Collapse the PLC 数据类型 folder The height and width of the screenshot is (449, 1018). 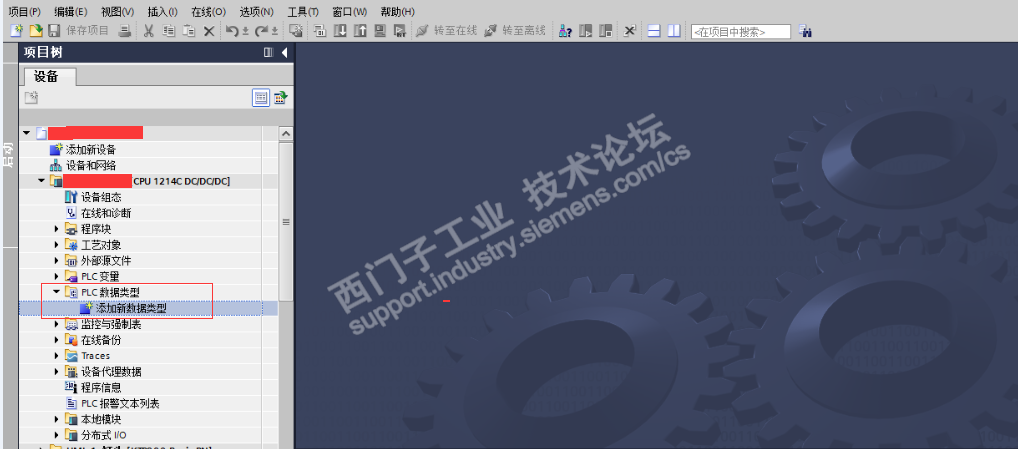pos(57,292)
